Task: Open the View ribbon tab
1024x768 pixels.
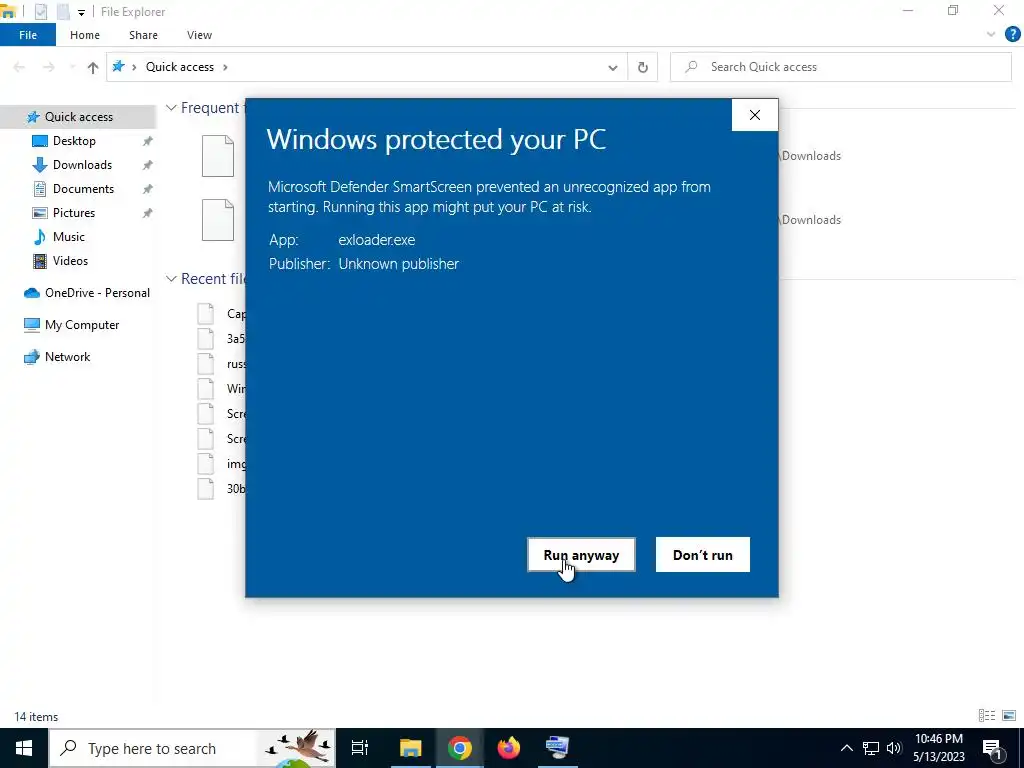Action: coord(199,35)
